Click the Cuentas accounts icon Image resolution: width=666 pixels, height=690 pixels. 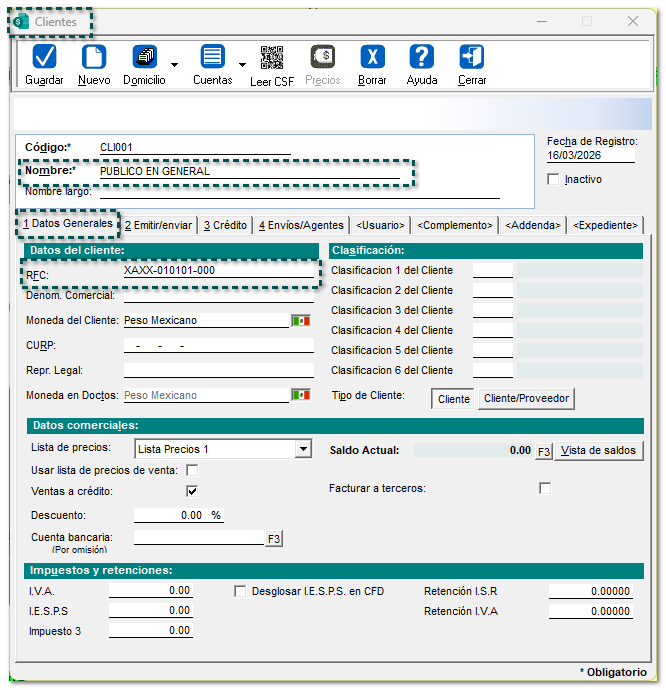[x=212, y=57]
